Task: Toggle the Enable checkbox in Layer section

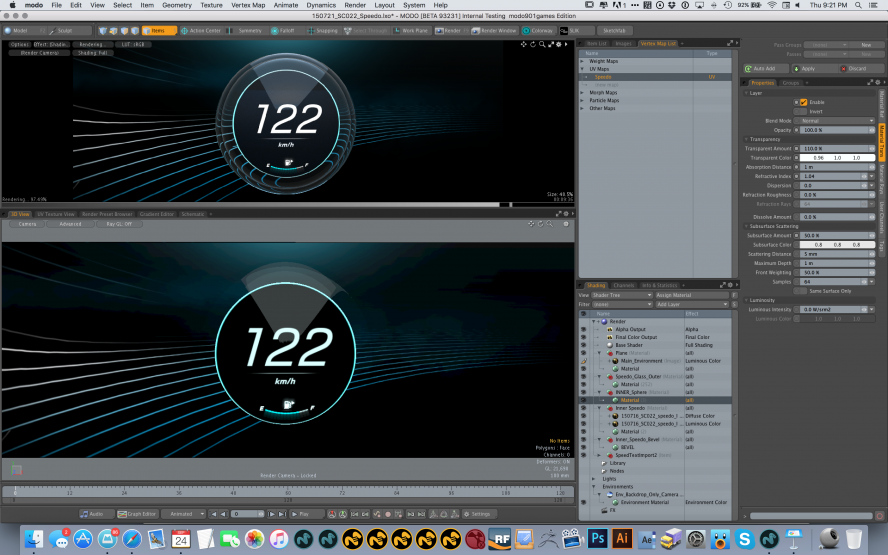Action: coord(803,102)
